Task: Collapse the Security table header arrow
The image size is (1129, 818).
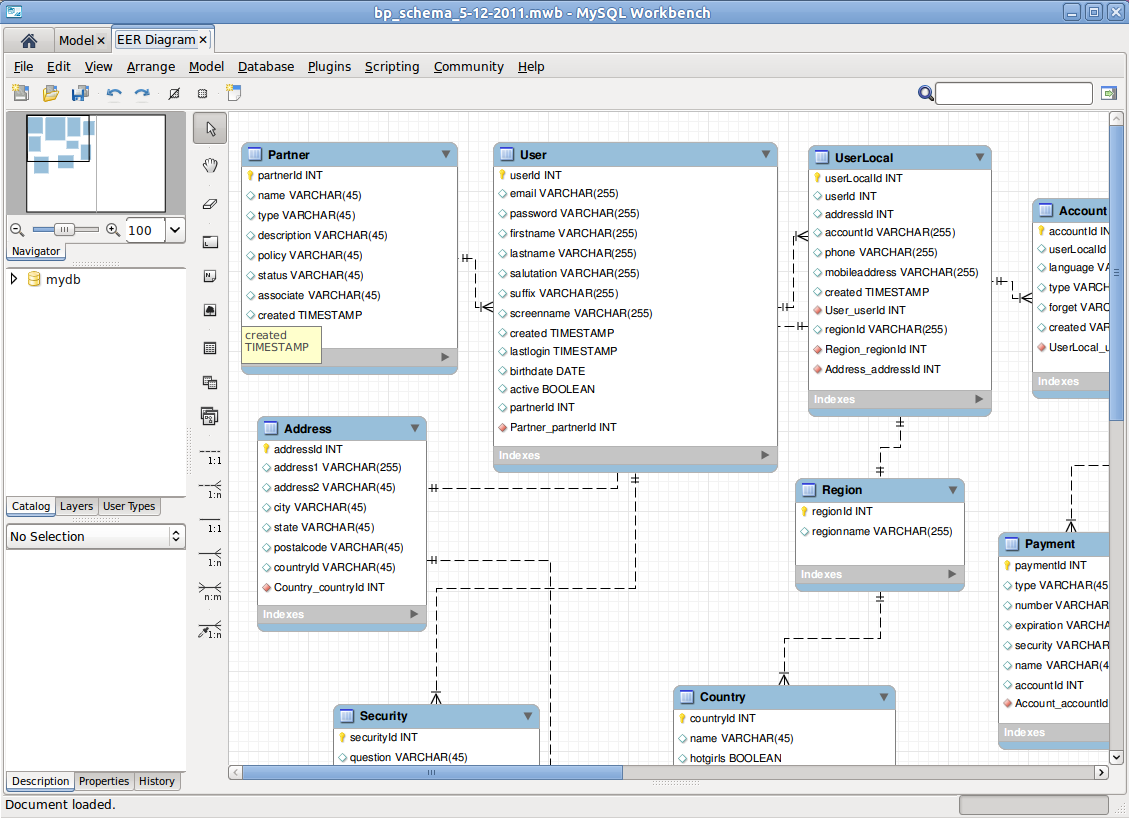Action: pyautogui.click(x=528, y=716)
